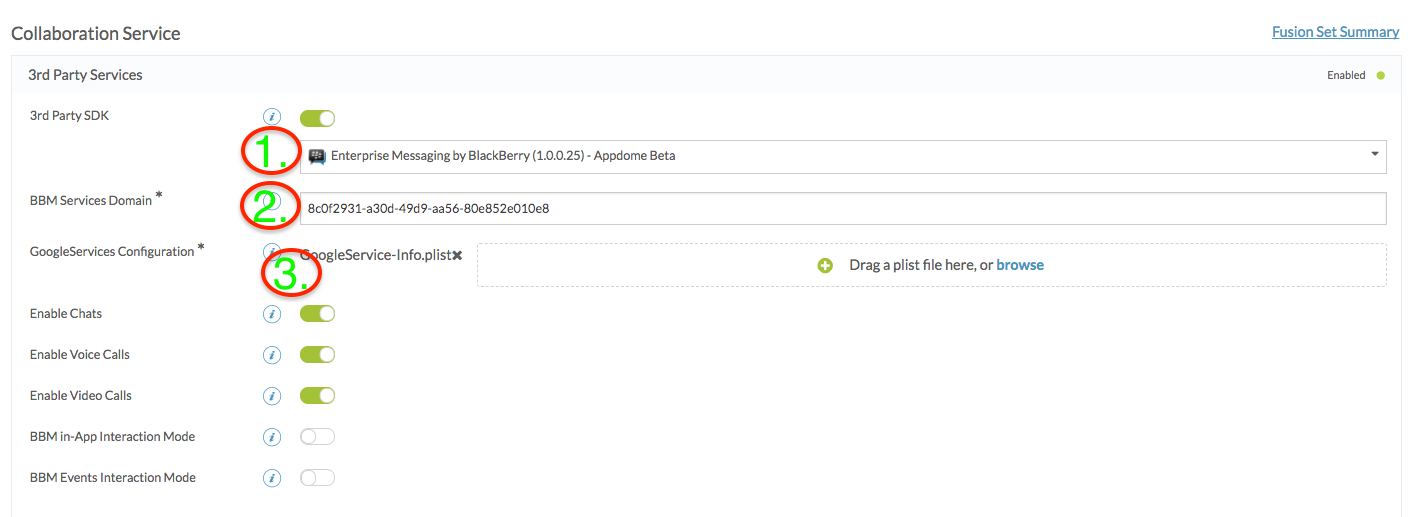
Task: Enable BBM in-App Interaction Mode toggle
Action: [317, 437]
